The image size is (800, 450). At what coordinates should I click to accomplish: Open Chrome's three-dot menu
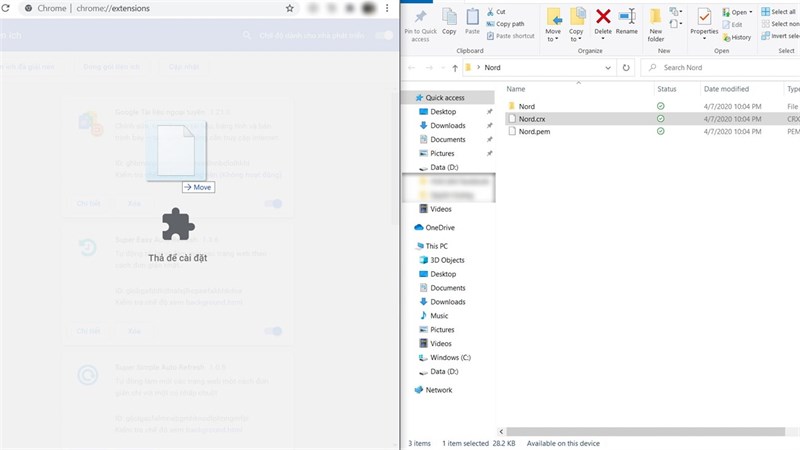[387, 8]
